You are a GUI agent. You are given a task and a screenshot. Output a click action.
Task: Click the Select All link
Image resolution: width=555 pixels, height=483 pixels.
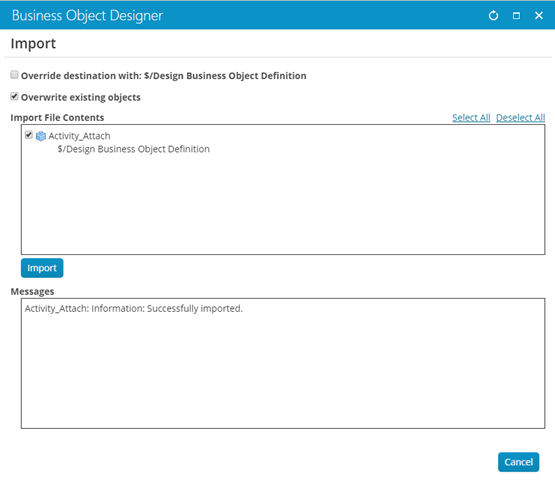point(471,117)
